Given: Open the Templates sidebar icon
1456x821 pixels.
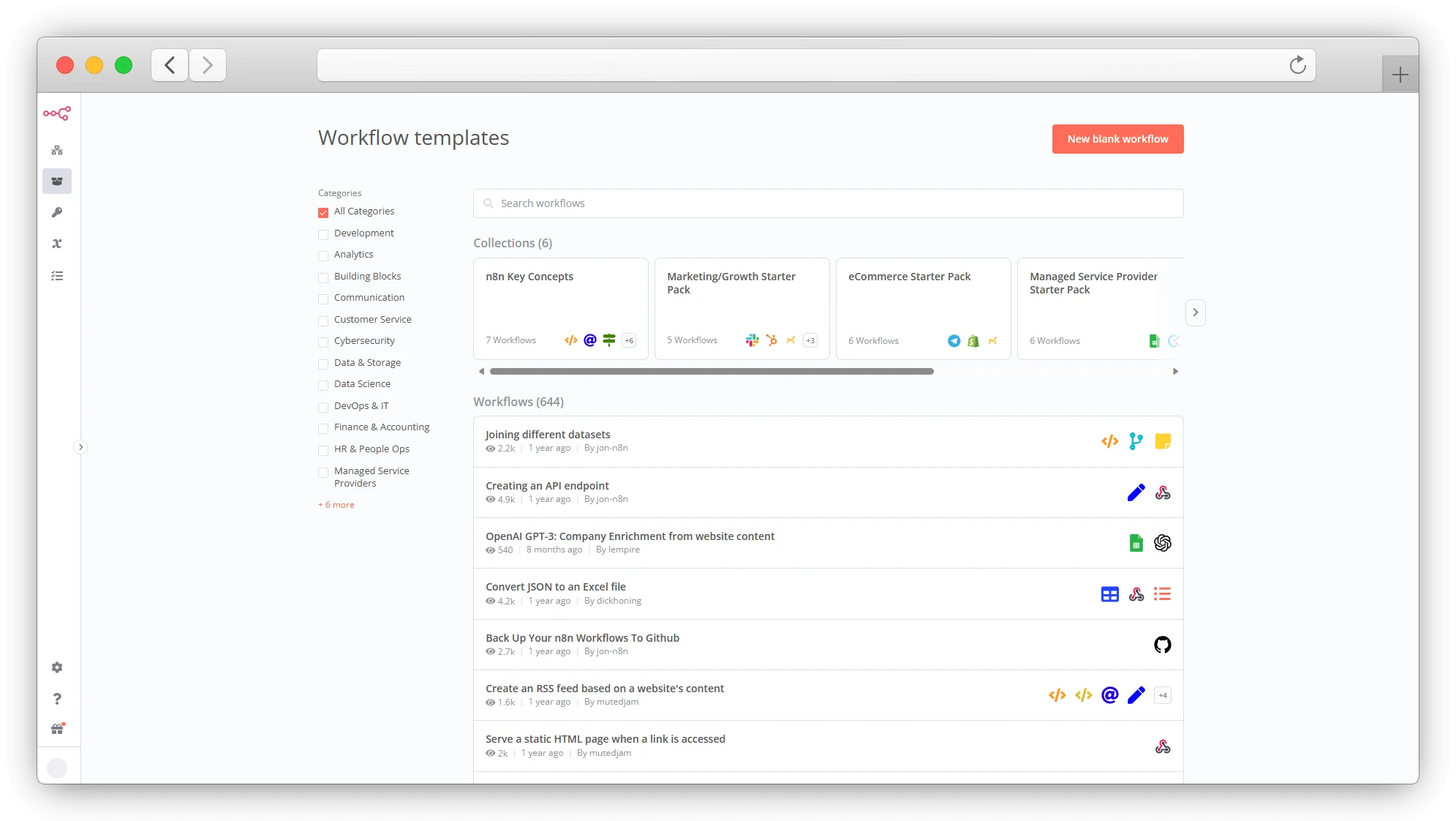Looking at the screenshot, I should click(58, 181).
